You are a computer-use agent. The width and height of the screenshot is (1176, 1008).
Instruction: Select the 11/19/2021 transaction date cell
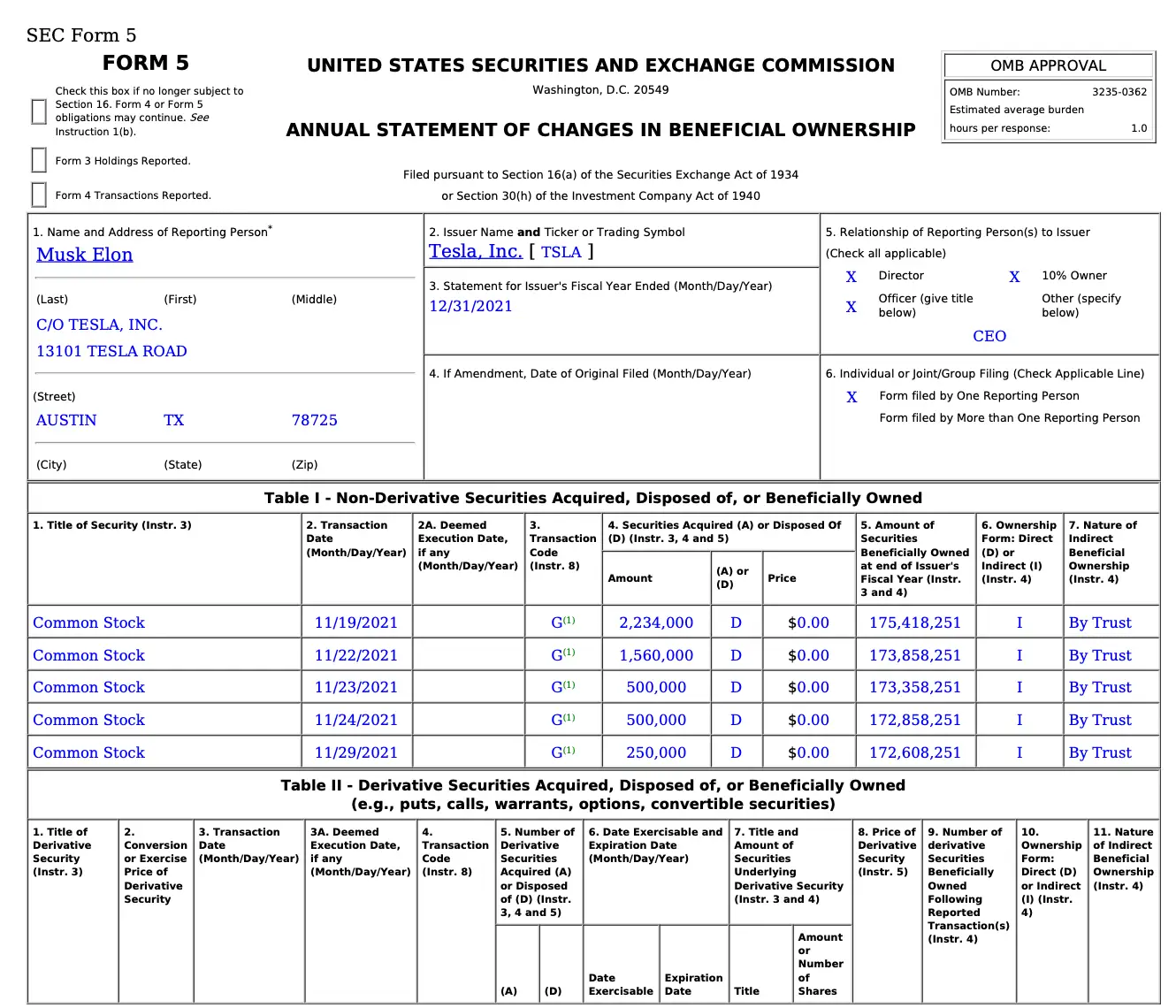[356, 622]
